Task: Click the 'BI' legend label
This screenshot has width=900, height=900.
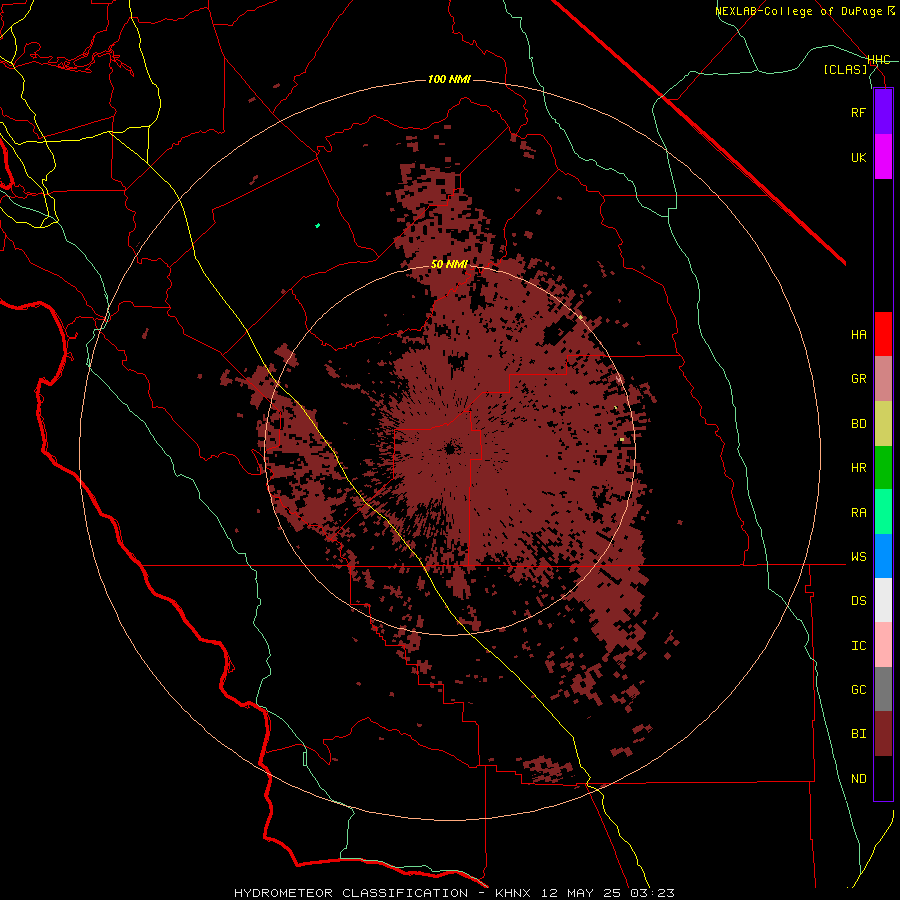Action: [858, 734]
